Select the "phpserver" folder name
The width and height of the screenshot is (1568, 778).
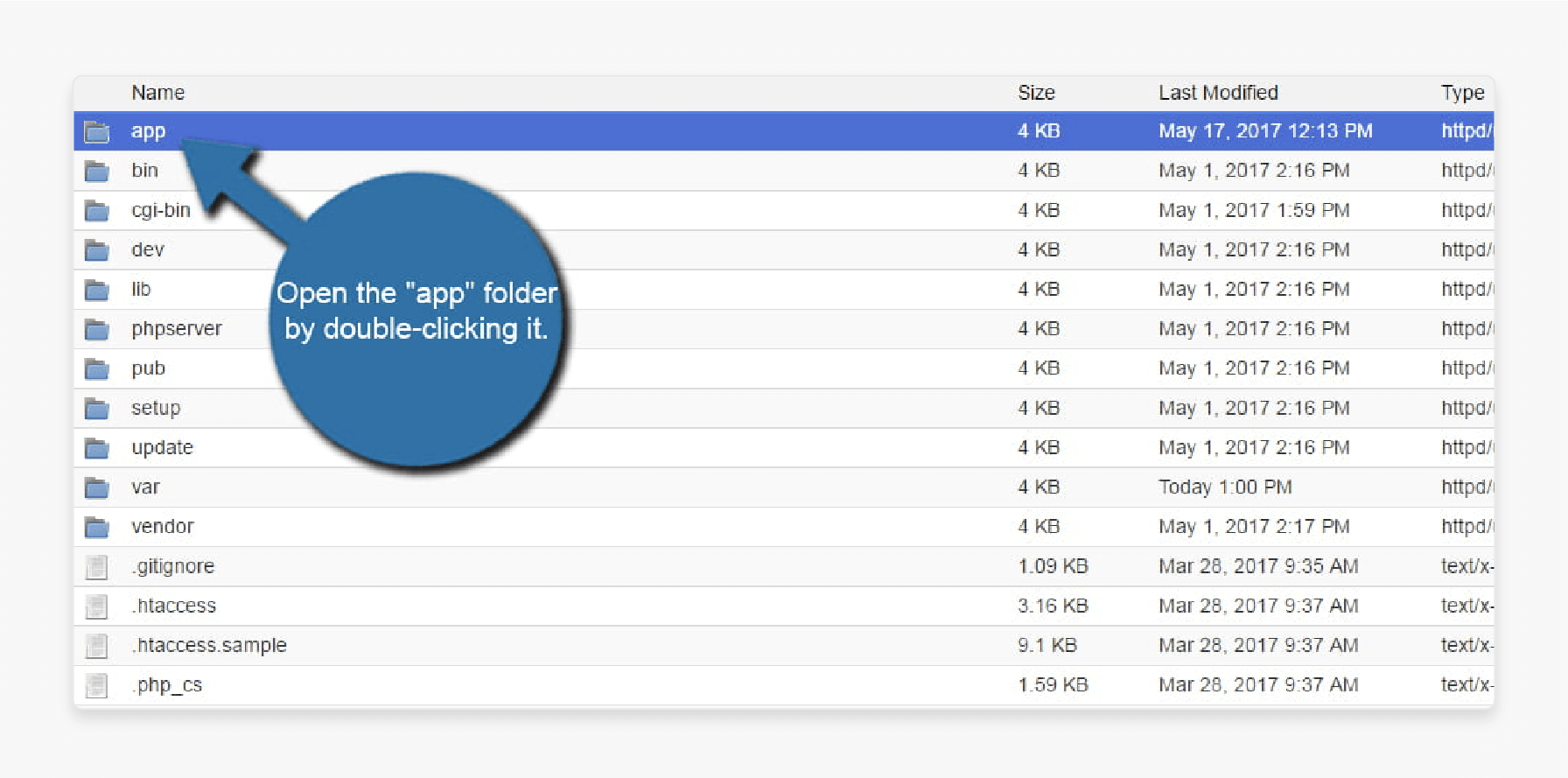[x=176, y=329]
